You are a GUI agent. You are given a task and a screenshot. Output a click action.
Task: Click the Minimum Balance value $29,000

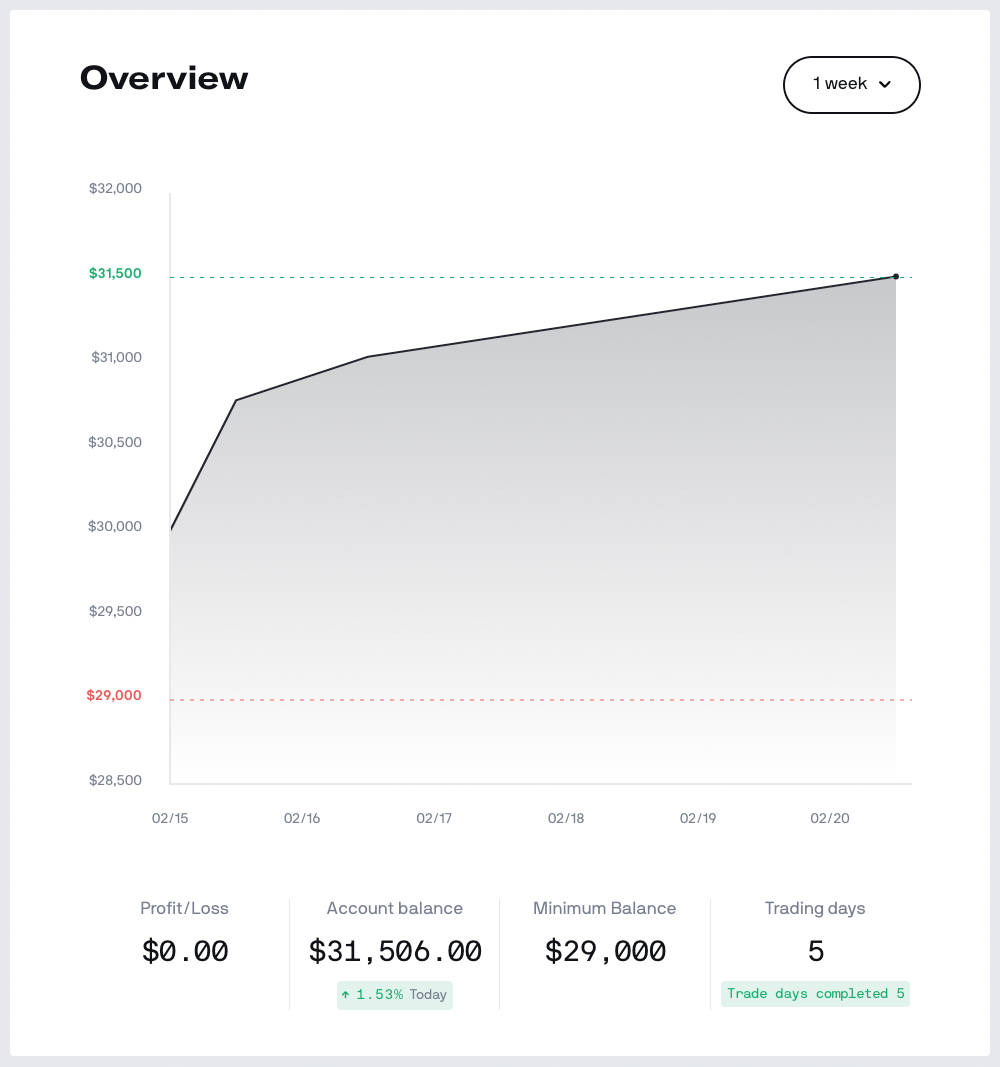[x=605, y=951]
